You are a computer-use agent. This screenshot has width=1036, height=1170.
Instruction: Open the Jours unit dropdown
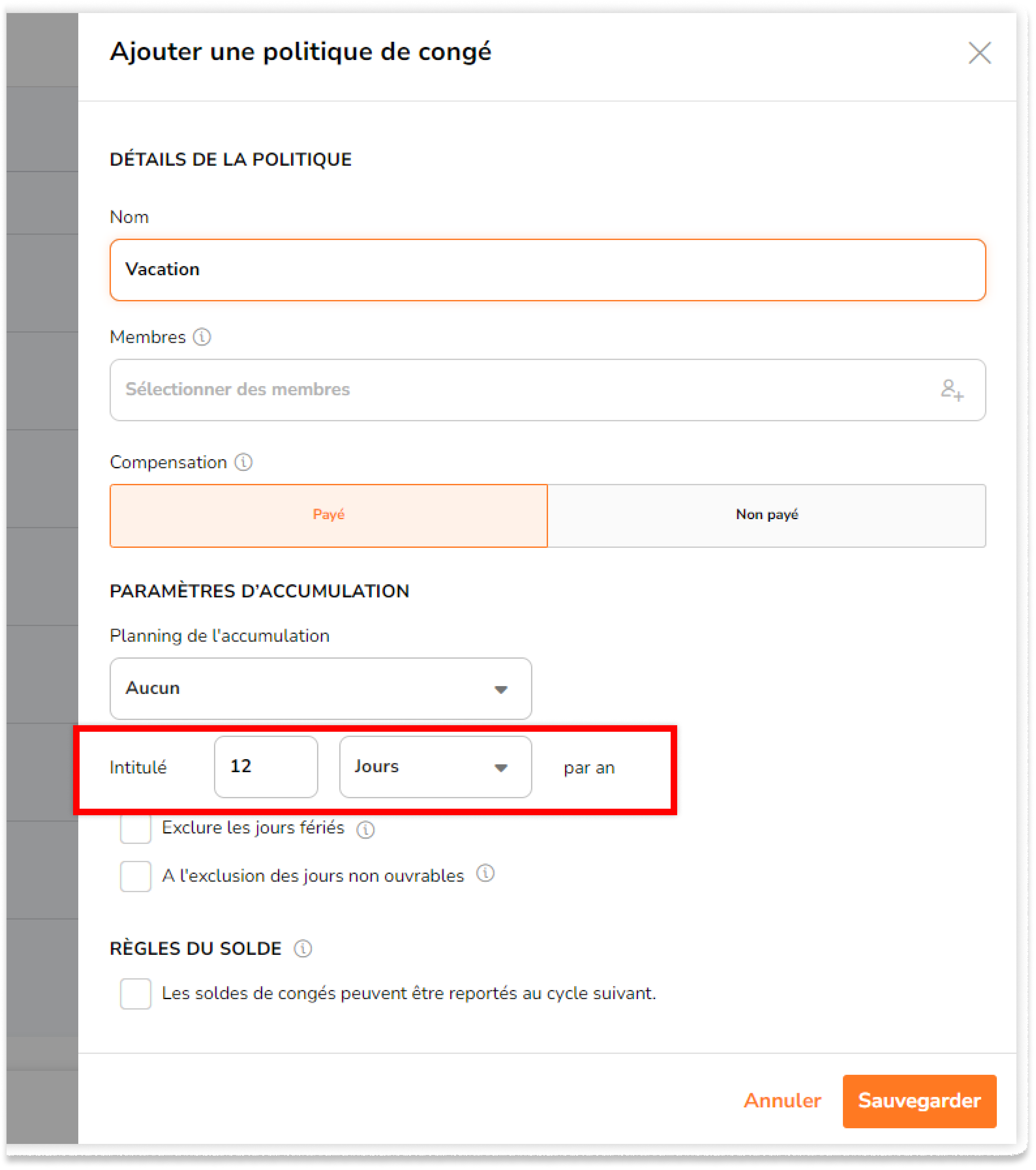pos(435,766)
